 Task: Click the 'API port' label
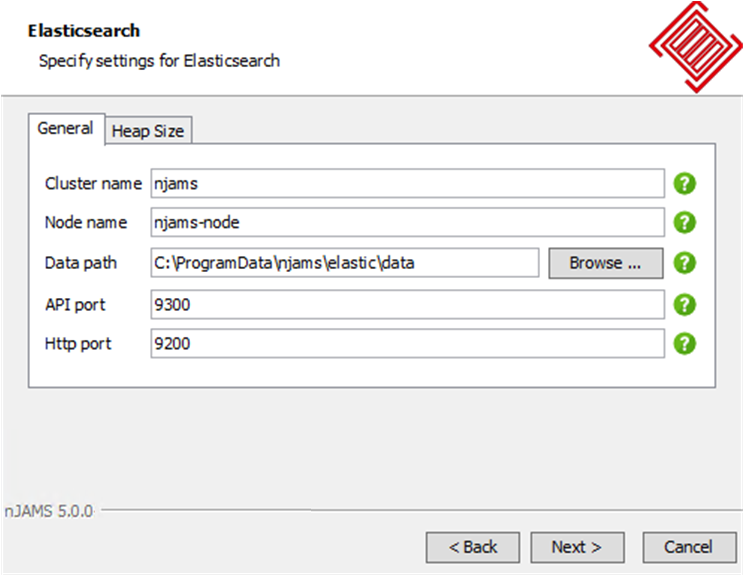pos(75,305)
